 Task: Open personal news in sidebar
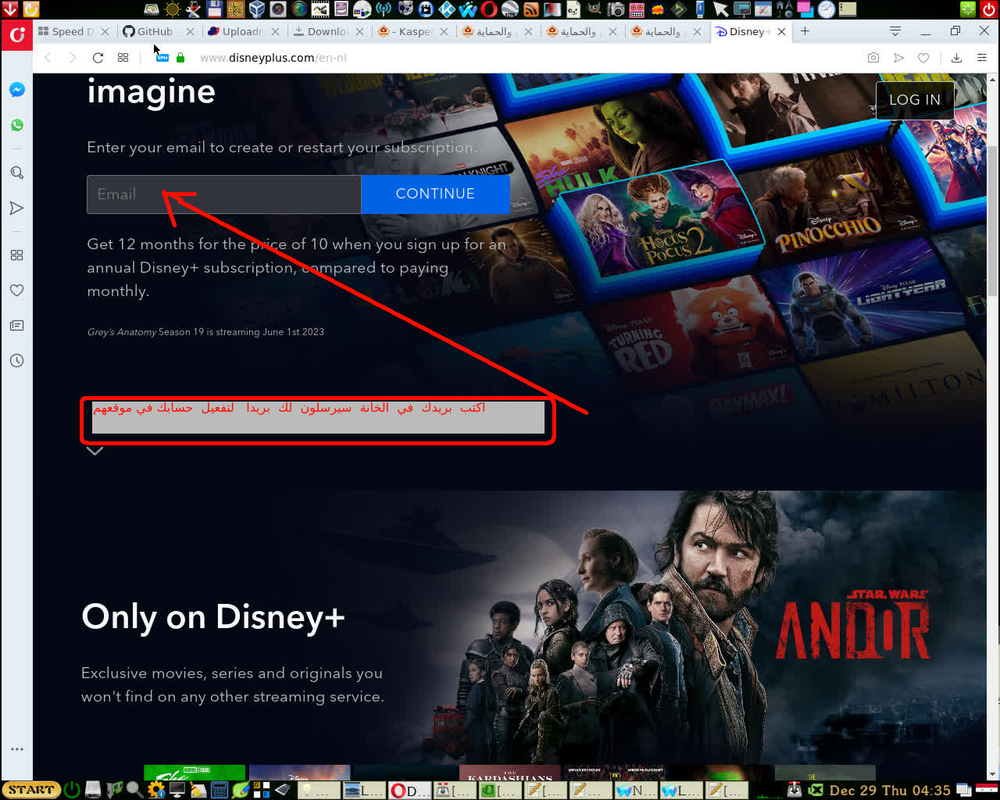(x=17, y=325)
